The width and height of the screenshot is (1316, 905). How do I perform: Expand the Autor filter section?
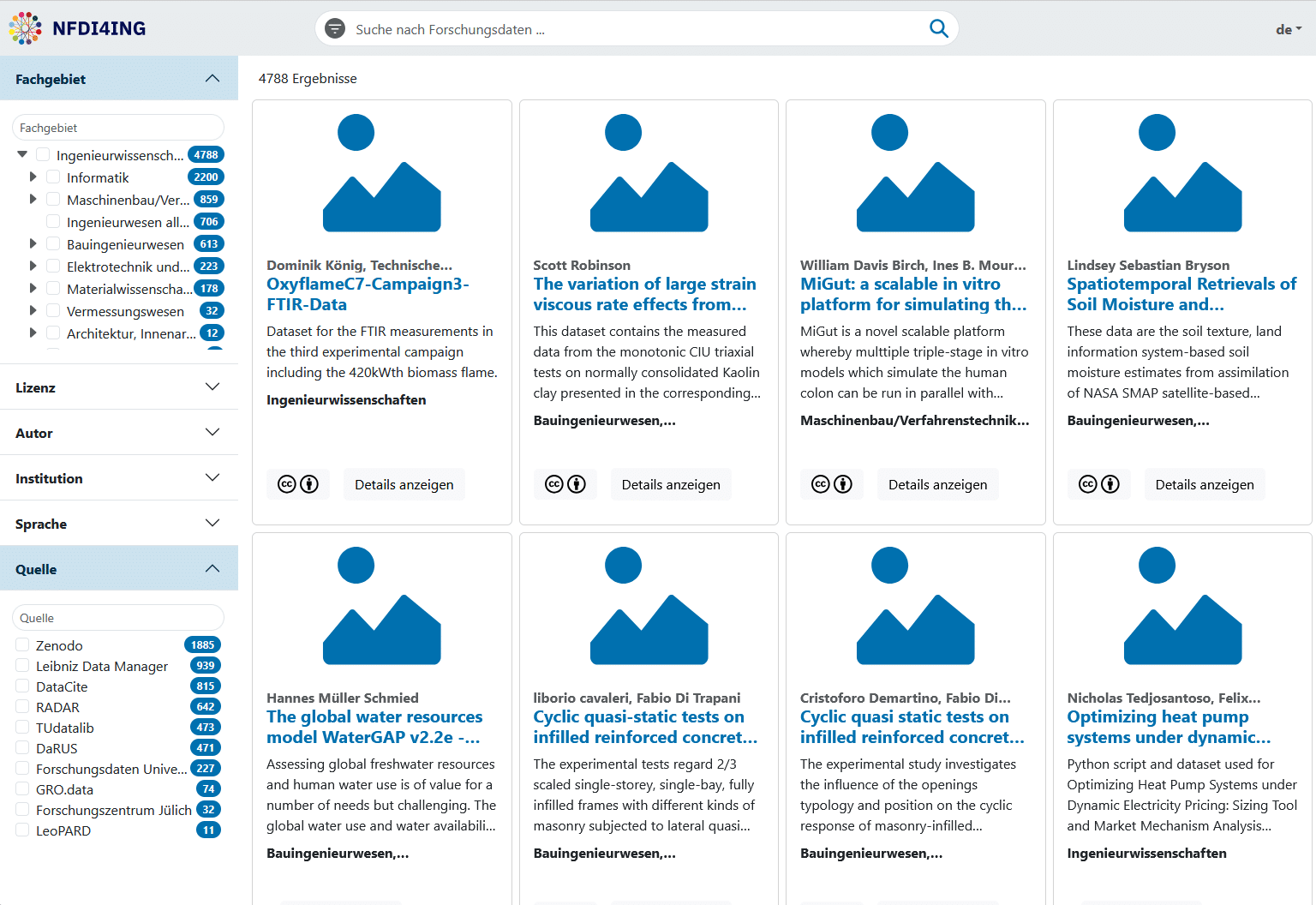point(119,433)
